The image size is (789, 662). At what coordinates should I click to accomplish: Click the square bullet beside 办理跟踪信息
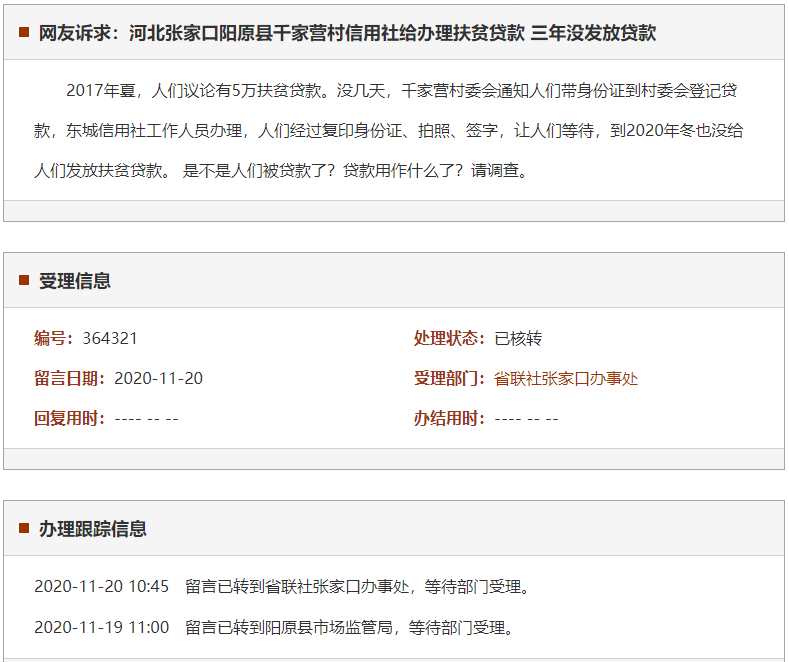(24, 528)
